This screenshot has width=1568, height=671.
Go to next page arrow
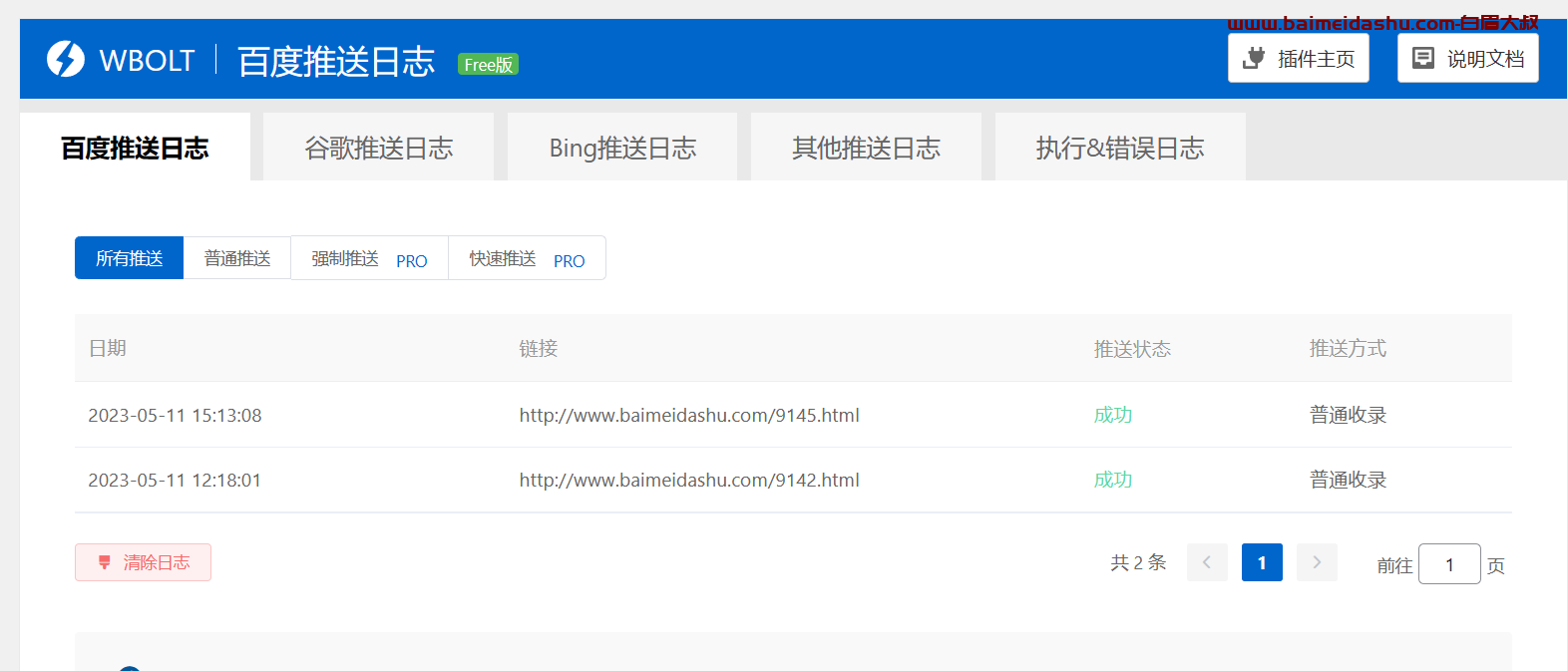click(1317, 562)
